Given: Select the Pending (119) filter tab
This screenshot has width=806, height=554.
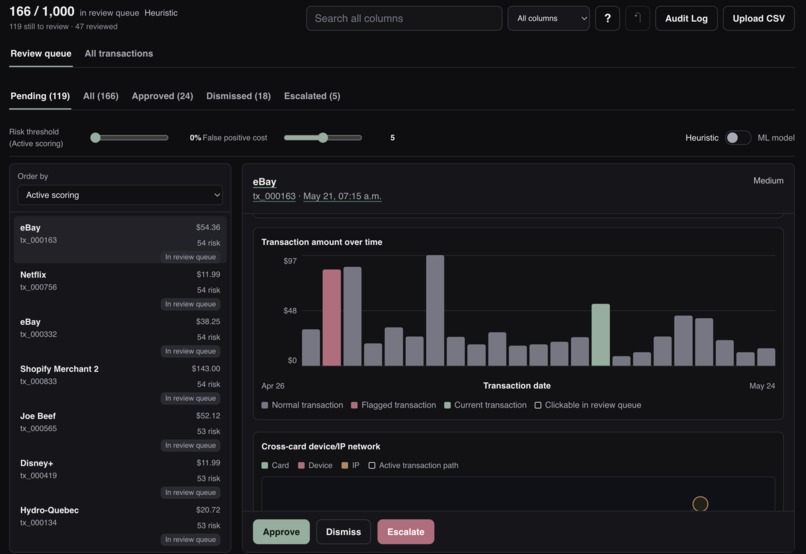Looking at the screenshot, I should pyautogui.click(x=40, y=96).
